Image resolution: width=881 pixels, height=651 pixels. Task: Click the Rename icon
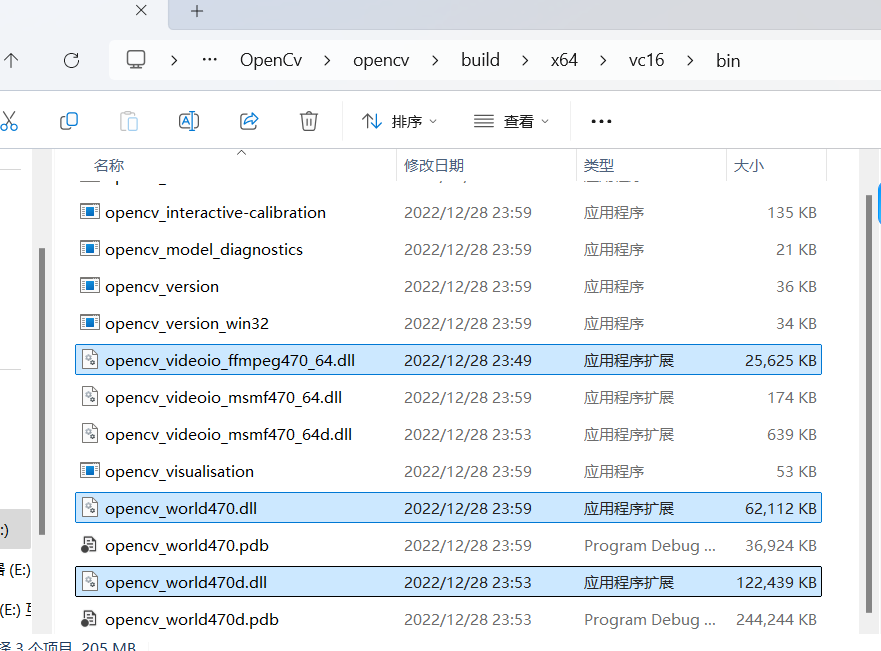point(189,121)
